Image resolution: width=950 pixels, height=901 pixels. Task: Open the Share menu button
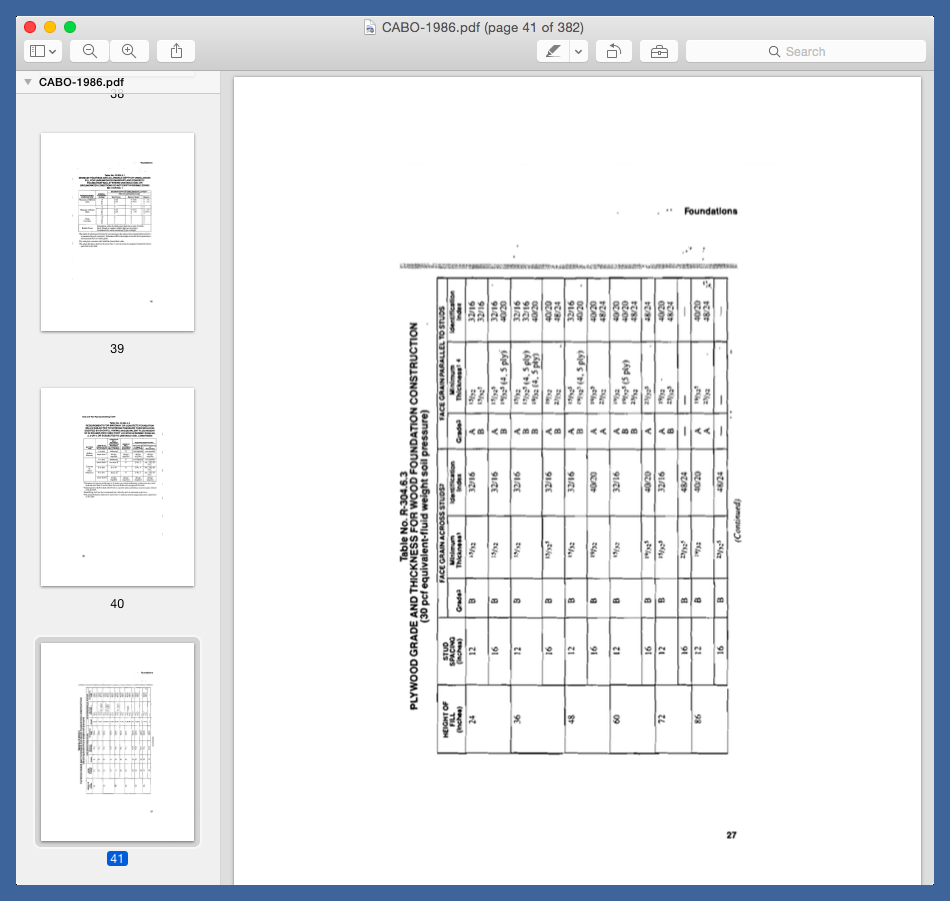point(176,51)
